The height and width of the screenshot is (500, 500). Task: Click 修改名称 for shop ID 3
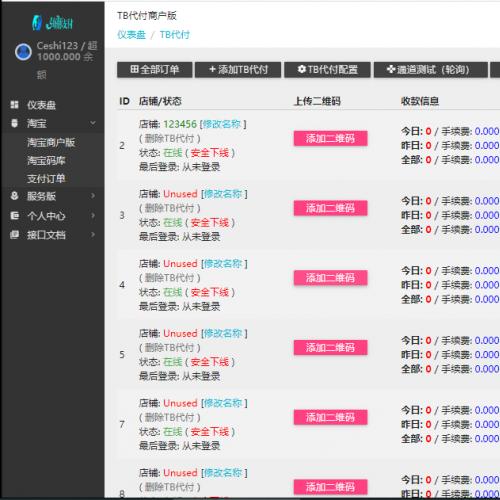coord(223,194)
